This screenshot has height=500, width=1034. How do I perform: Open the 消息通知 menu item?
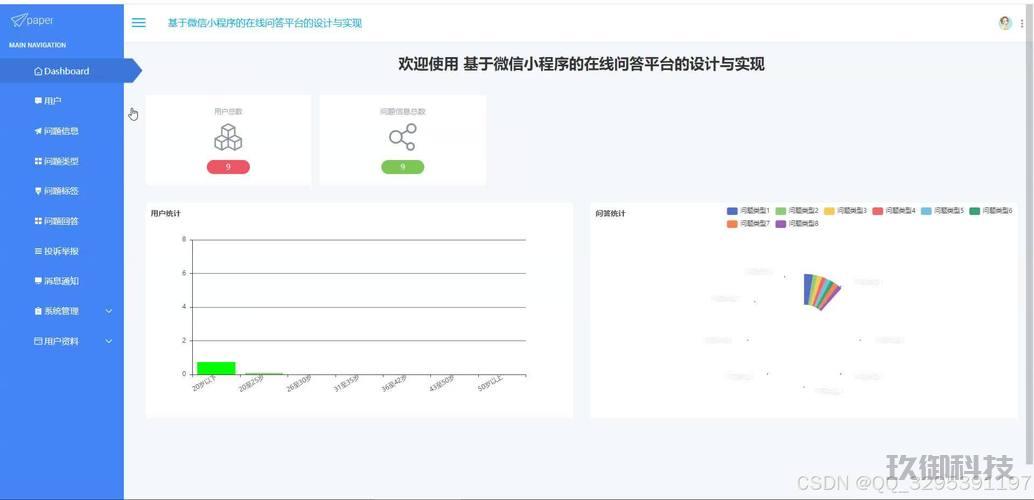(x=62, y=281)
